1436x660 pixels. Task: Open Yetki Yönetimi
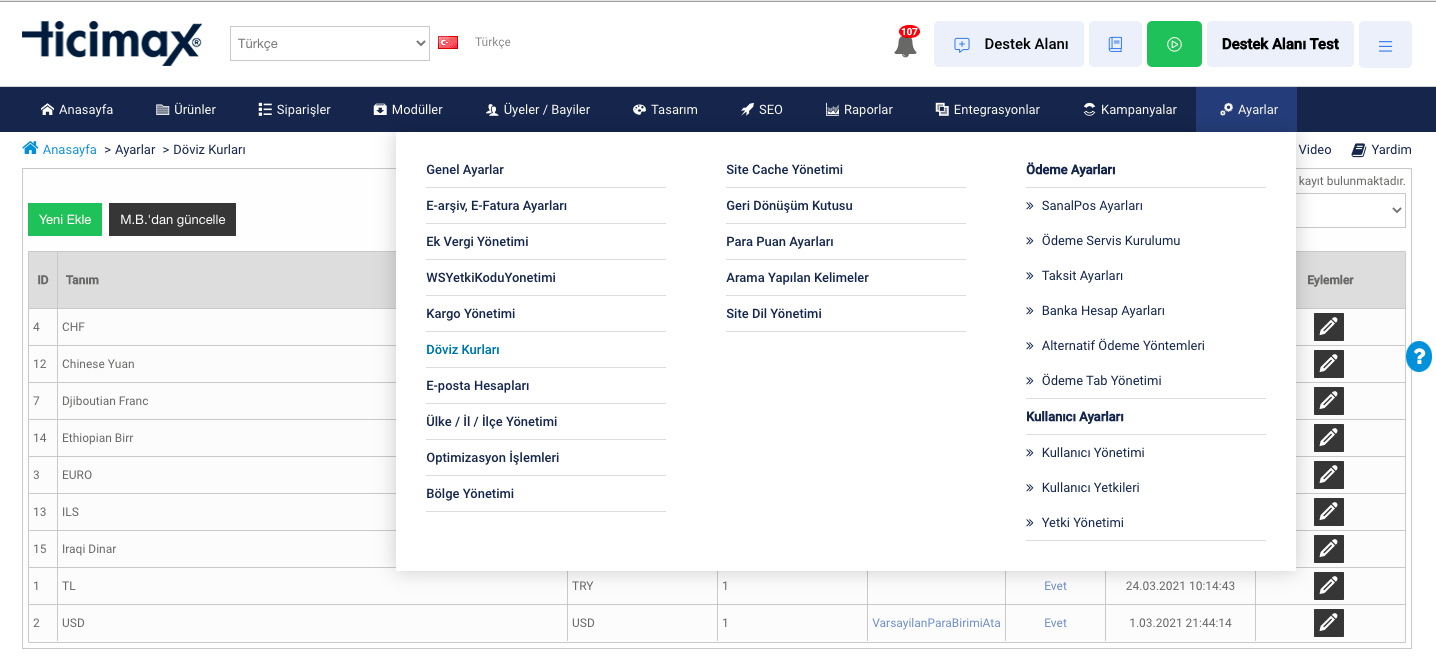1083,523
